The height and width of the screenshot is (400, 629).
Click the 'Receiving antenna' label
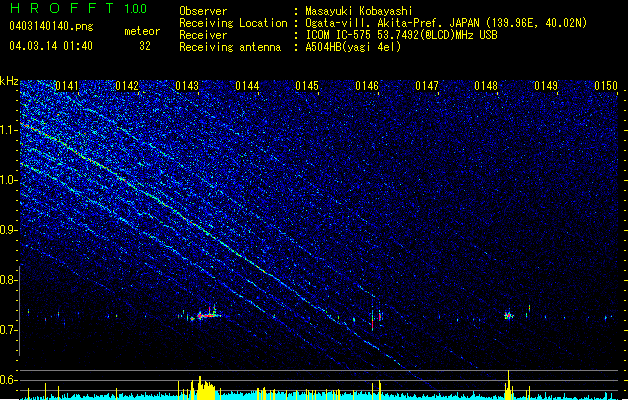point(230,47)
